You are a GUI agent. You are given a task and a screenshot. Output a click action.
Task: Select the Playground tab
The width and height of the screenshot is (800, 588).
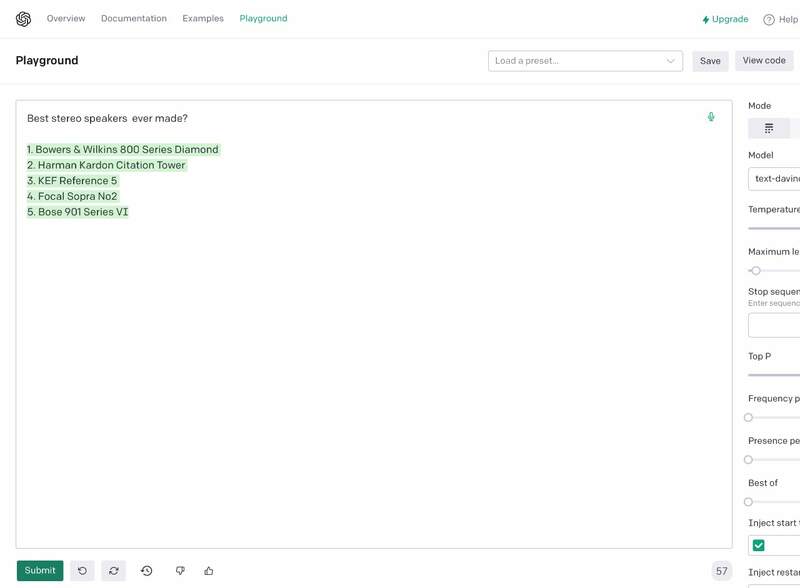tap(263, 18)
